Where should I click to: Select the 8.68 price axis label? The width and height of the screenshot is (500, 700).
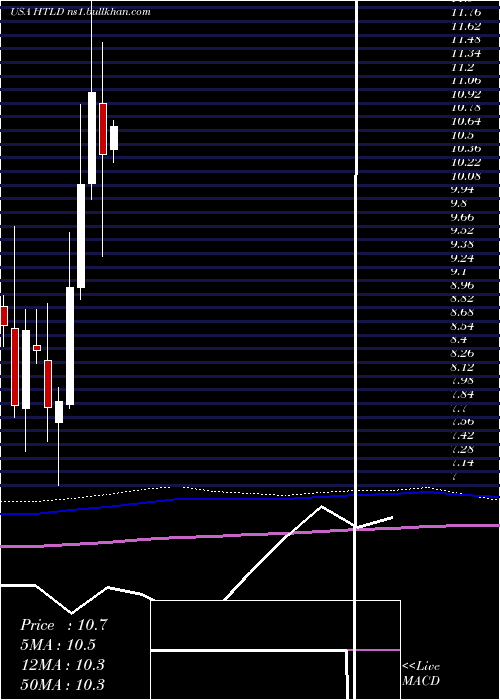pyautogui.click(x=462, y=312)
